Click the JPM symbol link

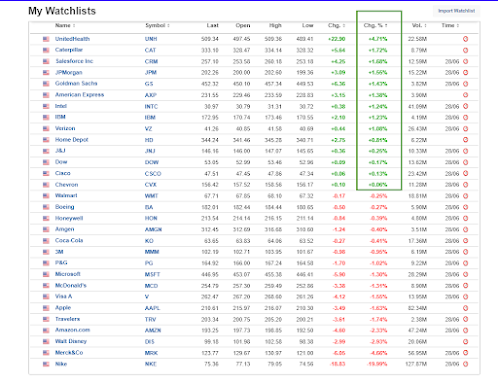[x=151, y=73]
